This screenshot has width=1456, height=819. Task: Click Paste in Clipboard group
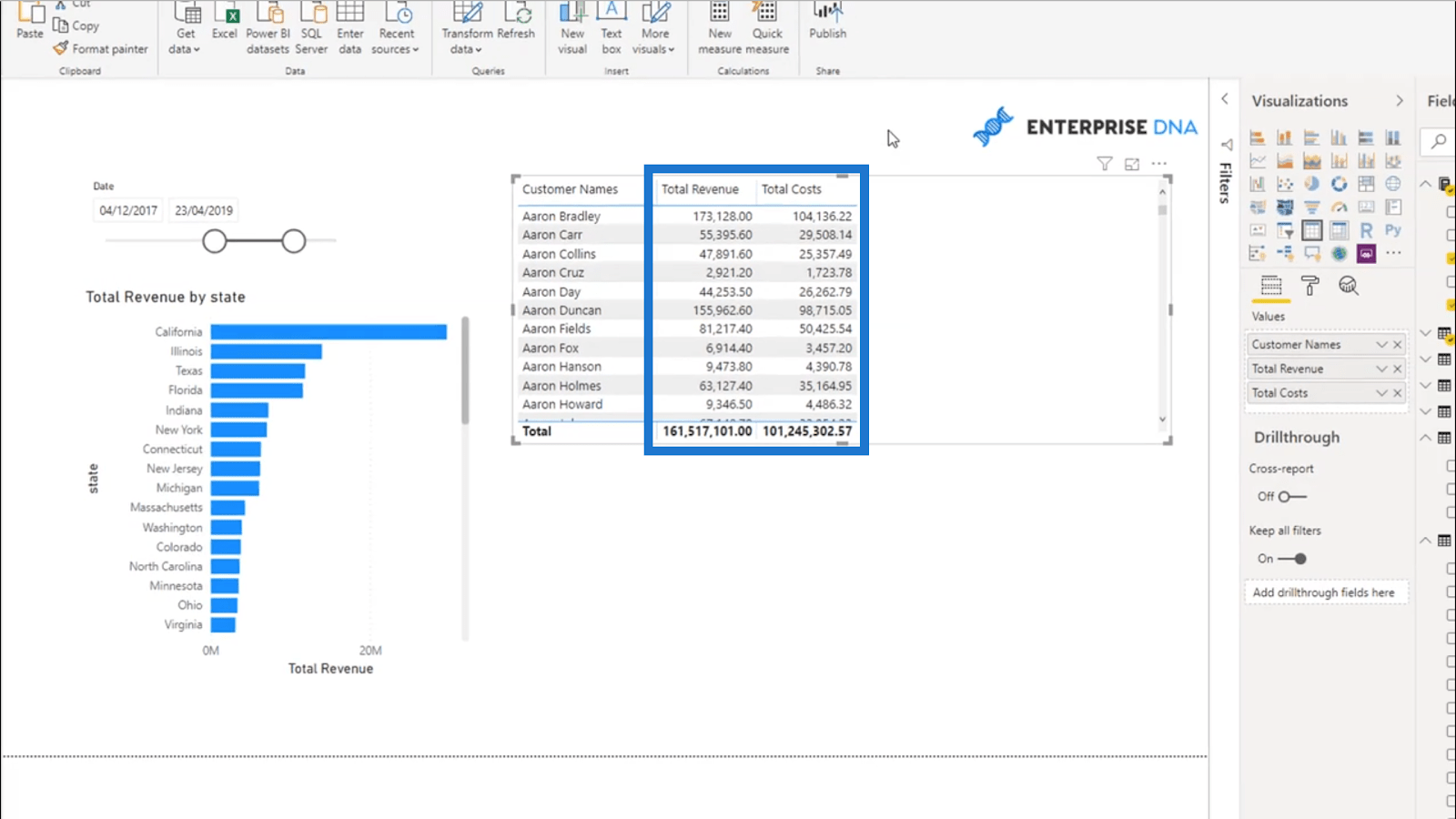[30, 20]
